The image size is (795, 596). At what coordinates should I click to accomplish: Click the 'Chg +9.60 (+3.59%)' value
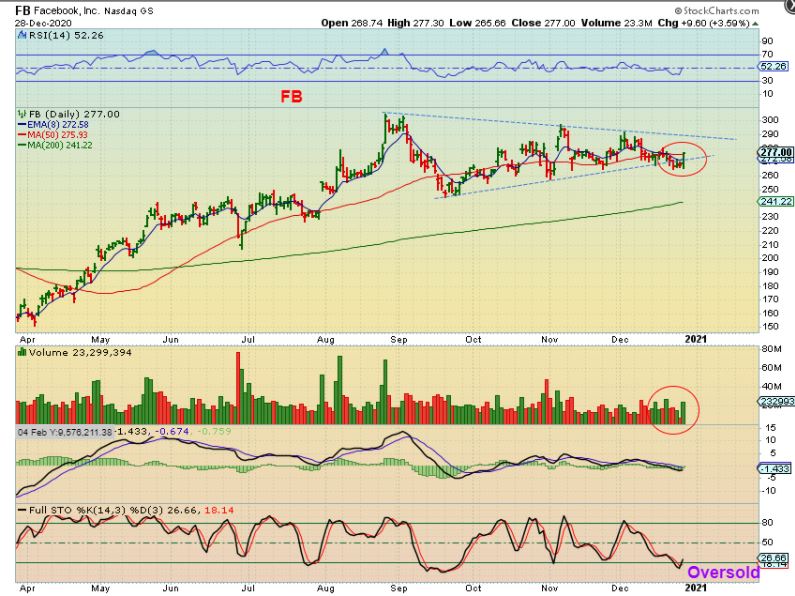[x=704, y=23]
